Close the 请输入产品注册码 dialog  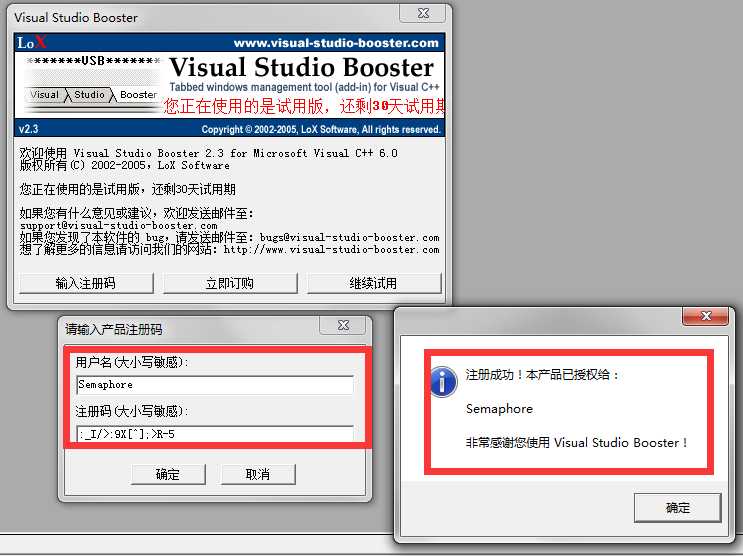[x=343, y=325]
